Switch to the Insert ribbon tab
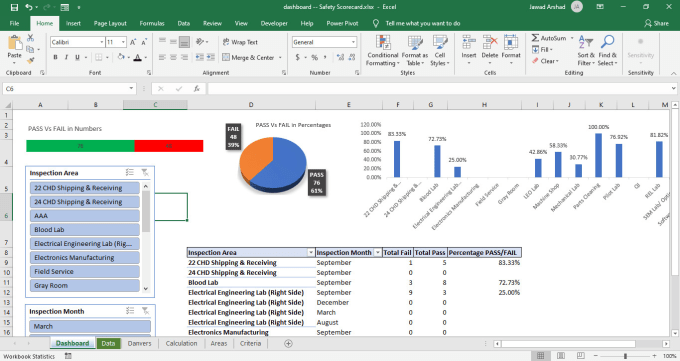This screenshot has width=680, height=361. 73,23
